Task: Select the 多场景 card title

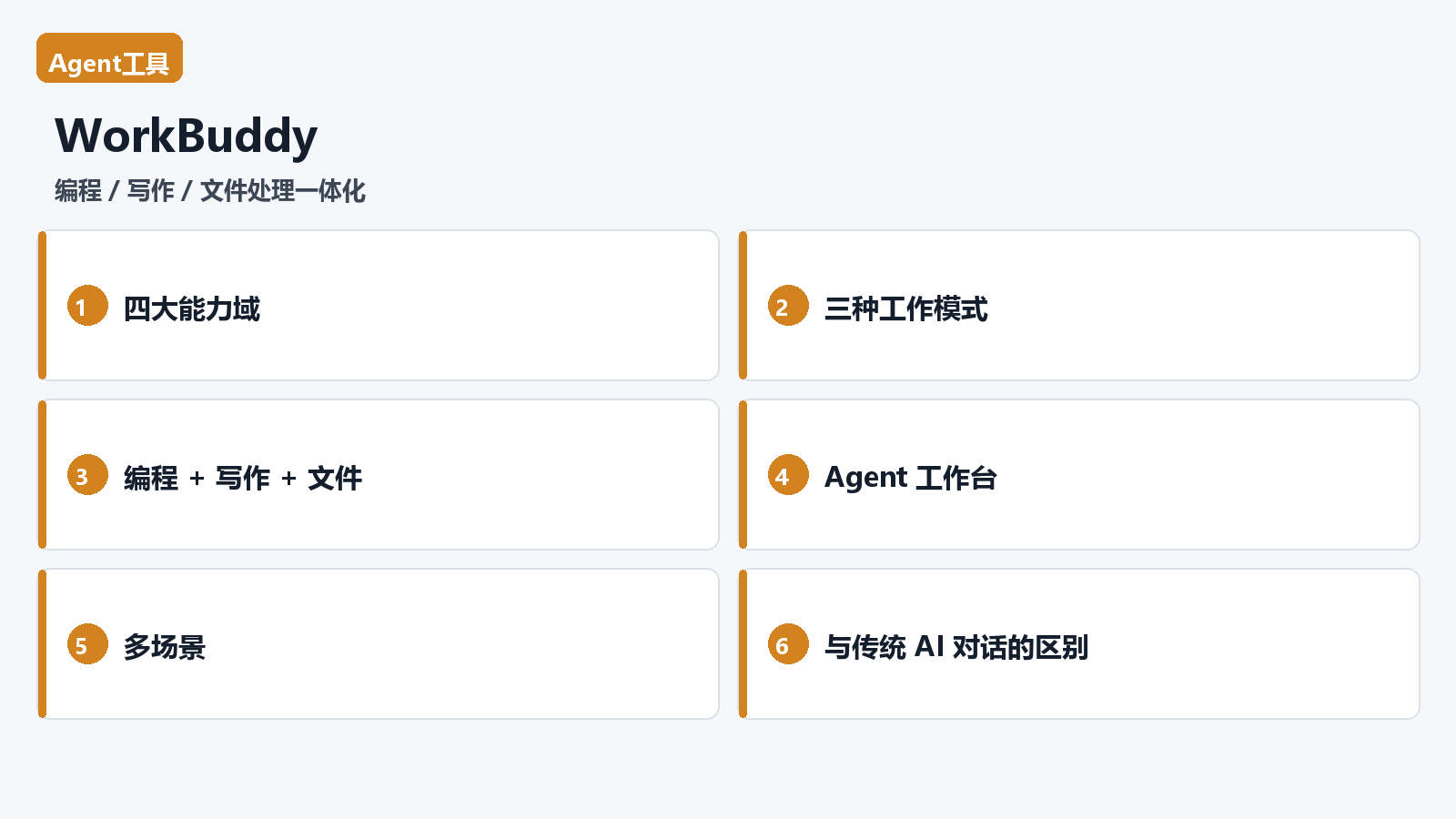Action: pyautogui.click(x=165, y=647)
